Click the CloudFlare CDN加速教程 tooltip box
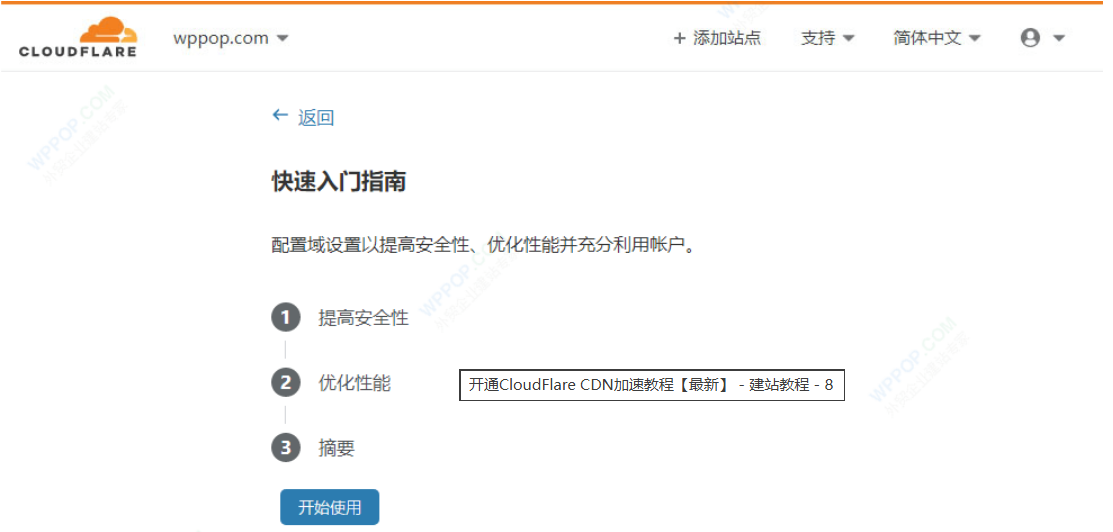 [651, 385]
